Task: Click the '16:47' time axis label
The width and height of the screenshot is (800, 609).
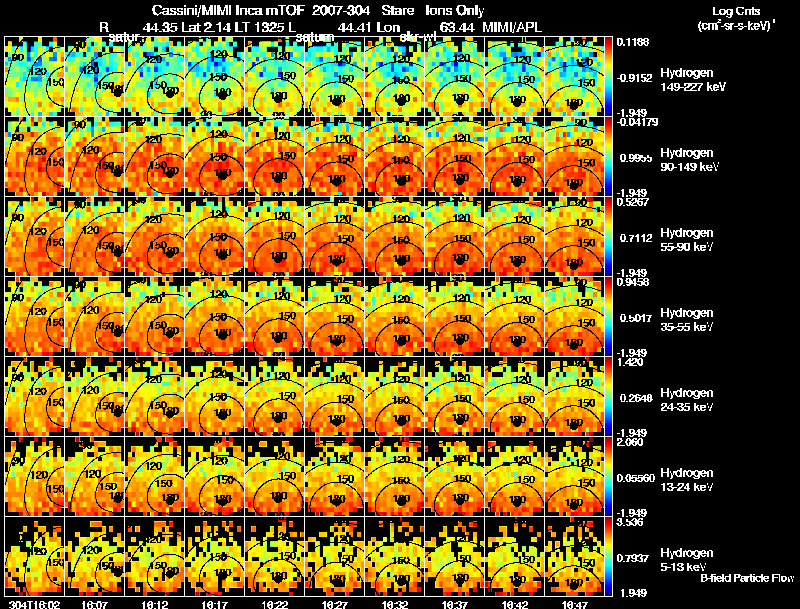Action: [x=576, y=604]
